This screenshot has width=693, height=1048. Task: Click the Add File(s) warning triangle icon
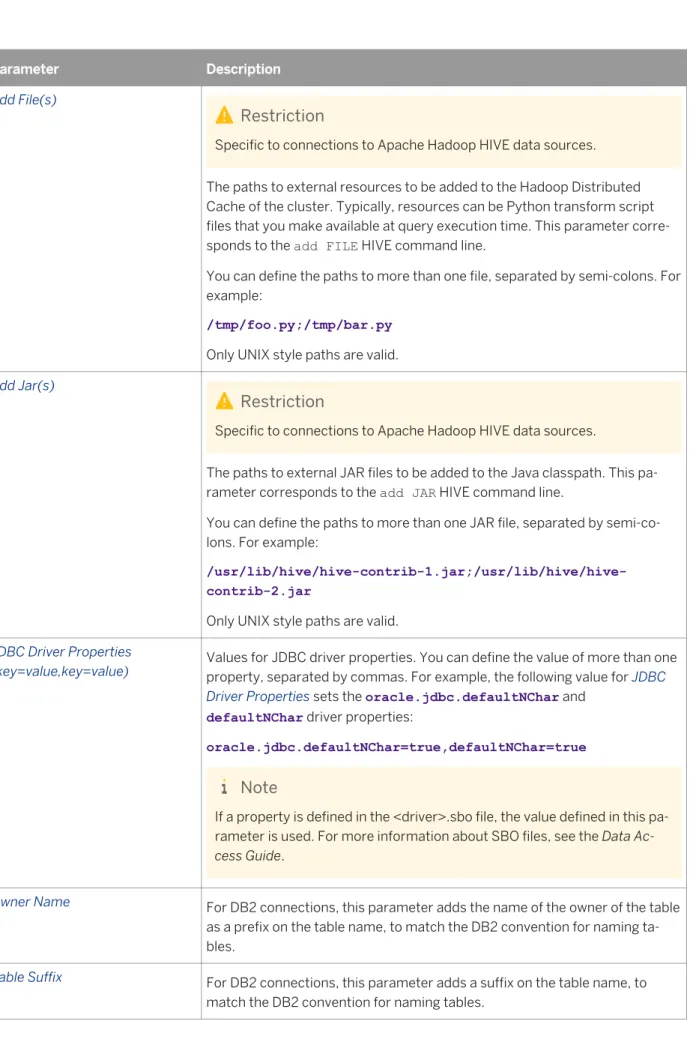click(x=225, y=116)
